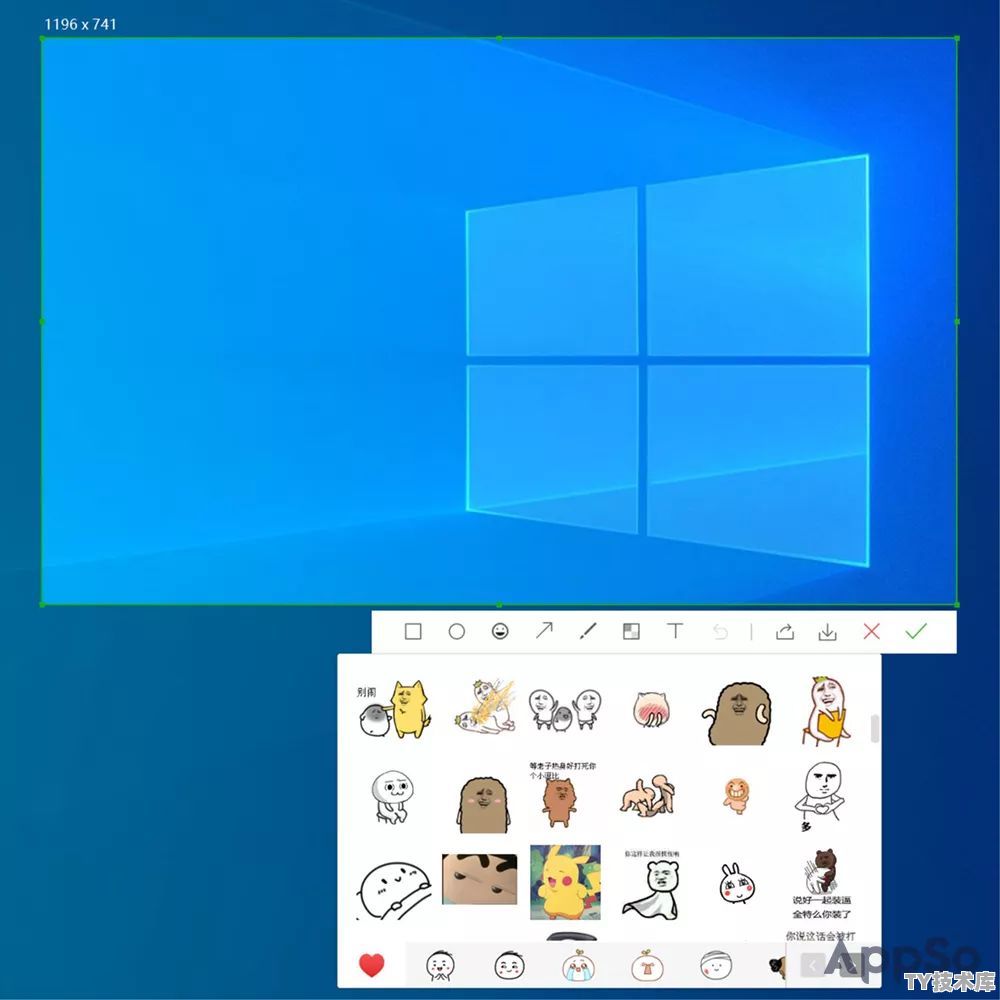Insert the three white figures sticker
This screenshot has height=1000, width=1000.
click(x=565, y=708)
